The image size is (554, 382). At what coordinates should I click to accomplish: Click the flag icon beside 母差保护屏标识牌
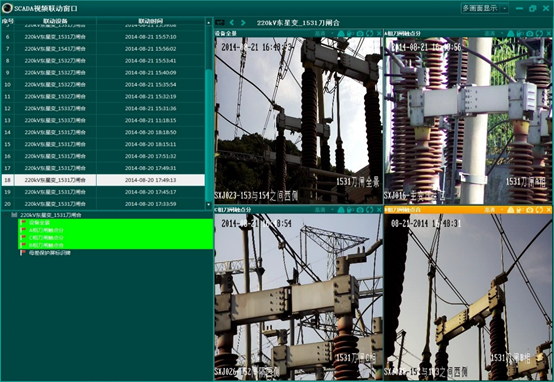click(23, 253)
